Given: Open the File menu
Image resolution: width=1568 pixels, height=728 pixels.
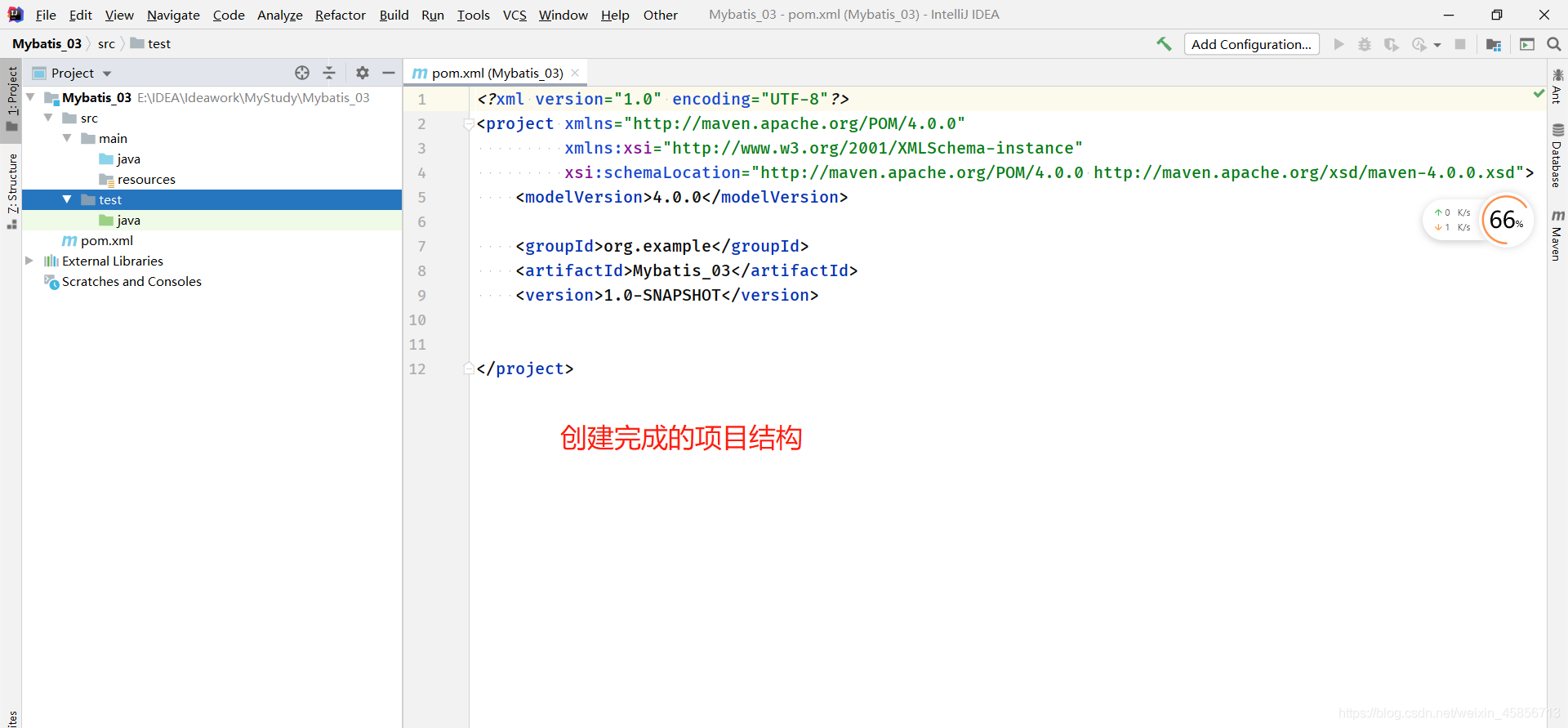Looking at the screenshot, I should click(46, 15).
